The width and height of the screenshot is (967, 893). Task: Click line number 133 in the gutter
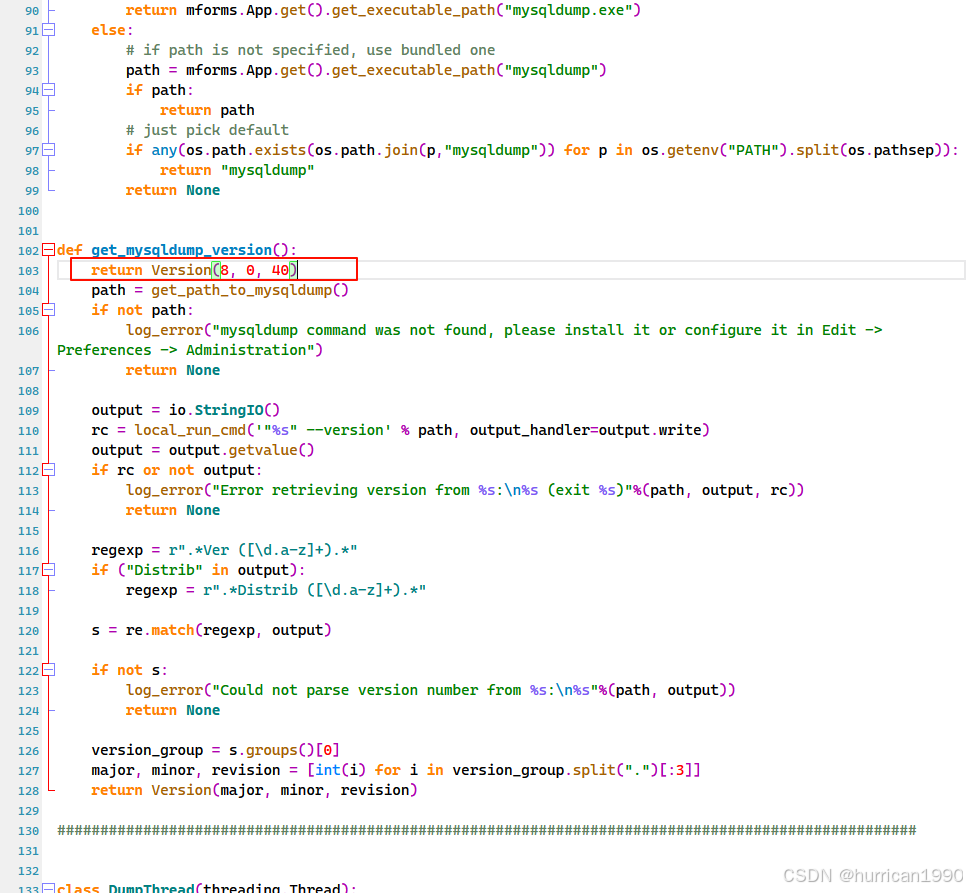point(28,888)
